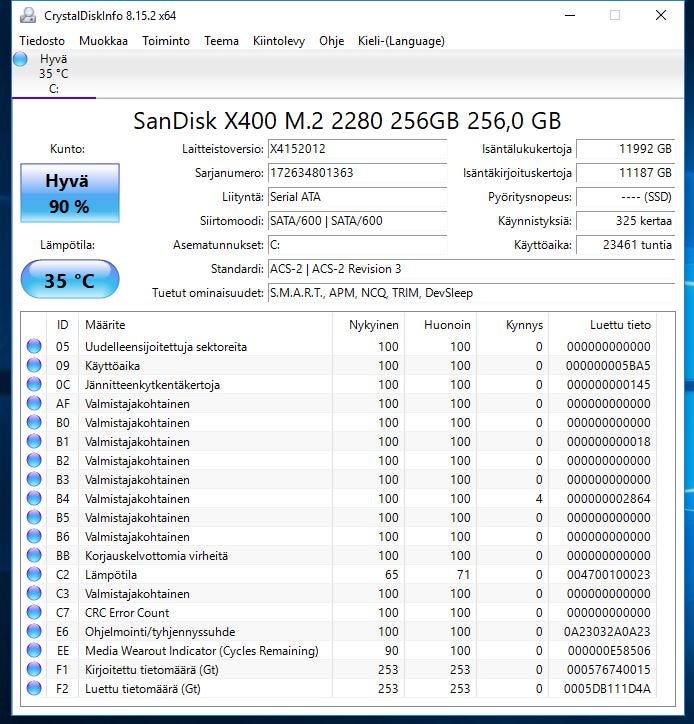
Task: Click status orb of row B5
Action: click(34, 517)
